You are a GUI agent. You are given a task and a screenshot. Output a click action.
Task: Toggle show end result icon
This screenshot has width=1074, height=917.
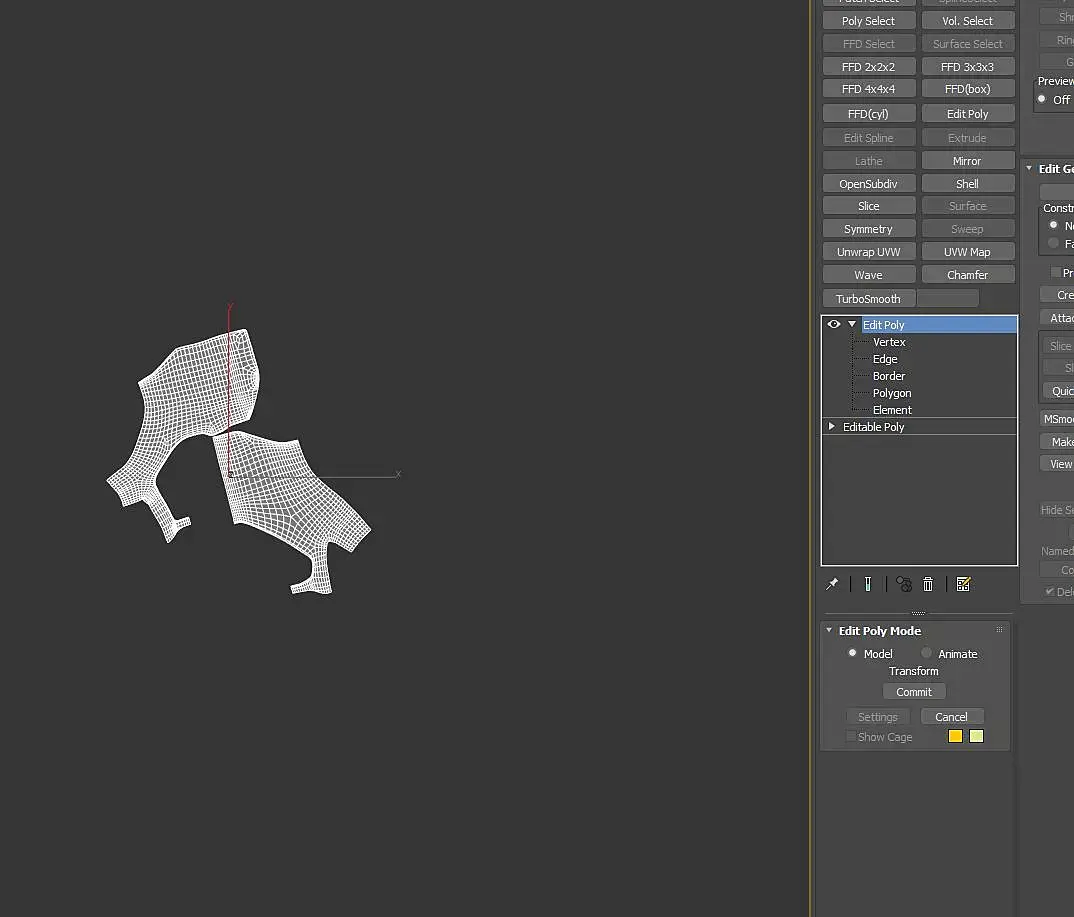[868, 584]
